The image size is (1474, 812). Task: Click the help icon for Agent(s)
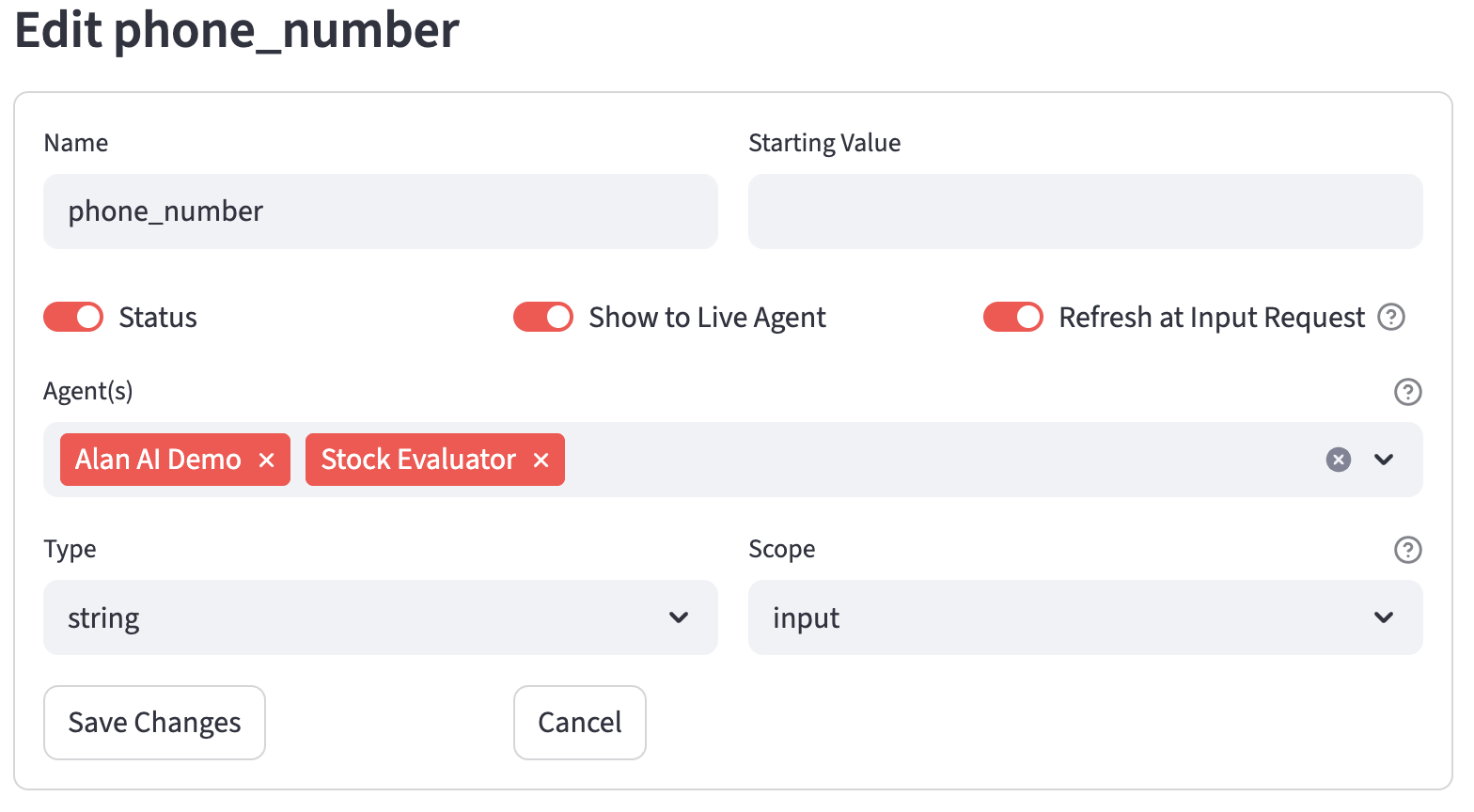click(1407, 392)
